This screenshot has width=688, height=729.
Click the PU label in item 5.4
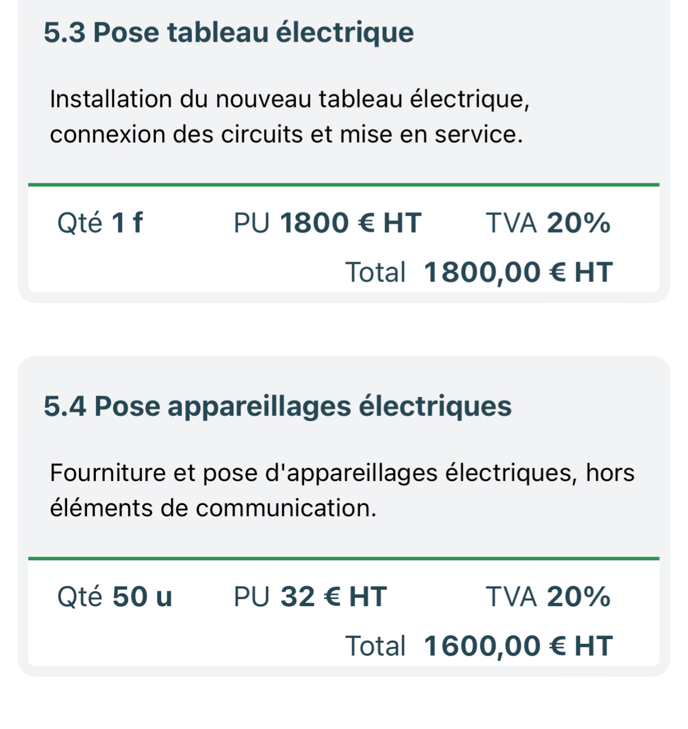click(251, 596)
